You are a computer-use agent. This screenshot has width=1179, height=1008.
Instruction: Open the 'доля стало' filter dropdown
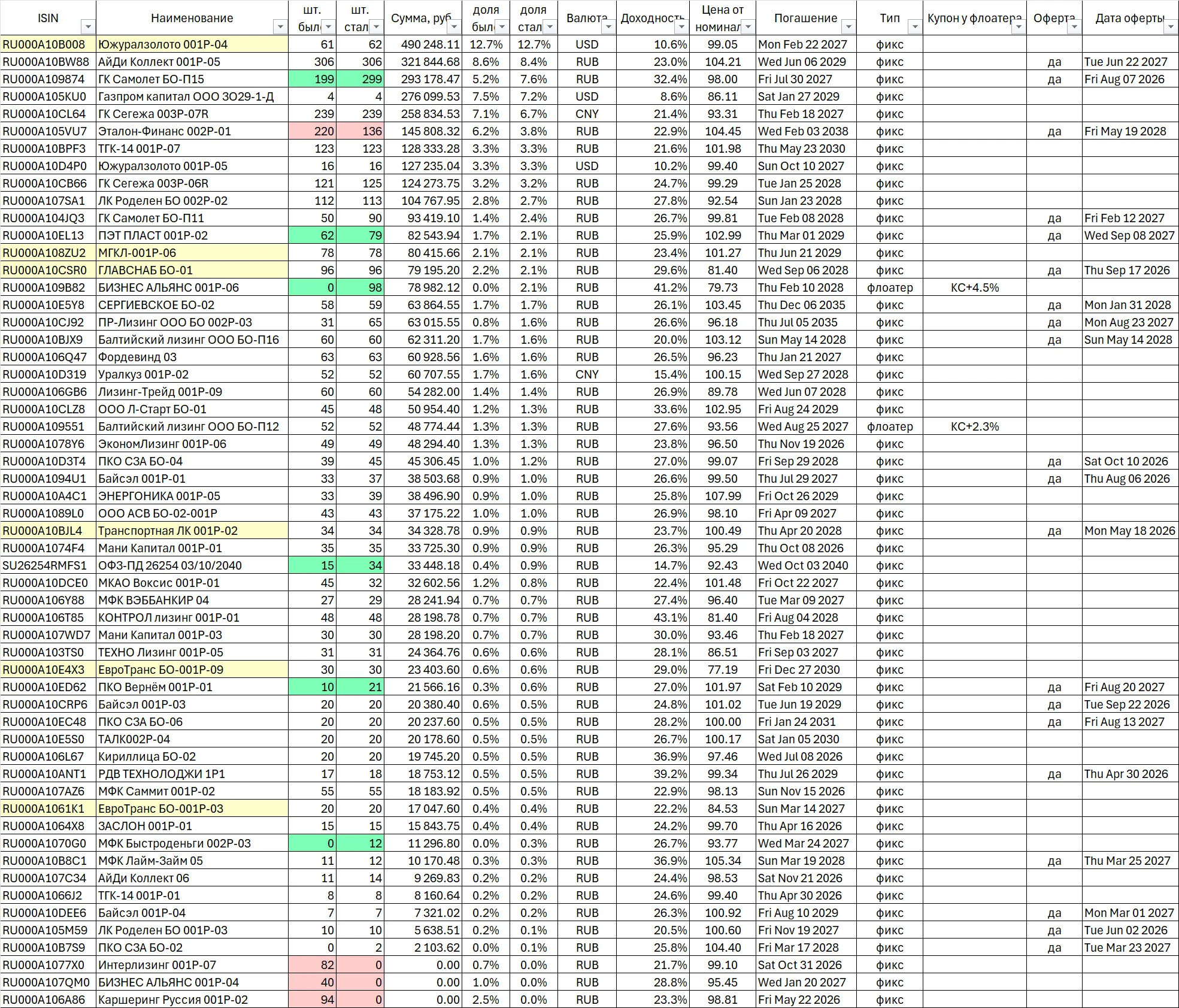[550, 27]
